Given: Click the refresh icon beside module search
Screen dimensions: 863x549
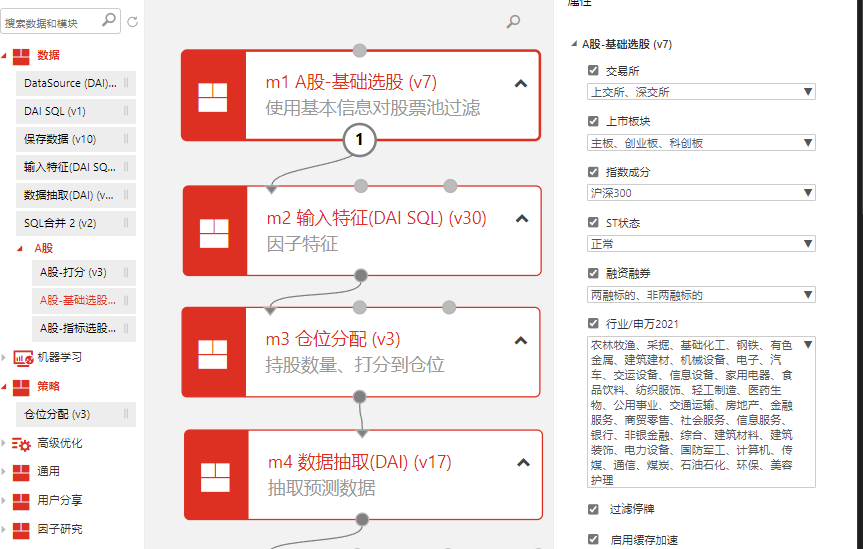Looking at the screenshot, I should (133, 21).
